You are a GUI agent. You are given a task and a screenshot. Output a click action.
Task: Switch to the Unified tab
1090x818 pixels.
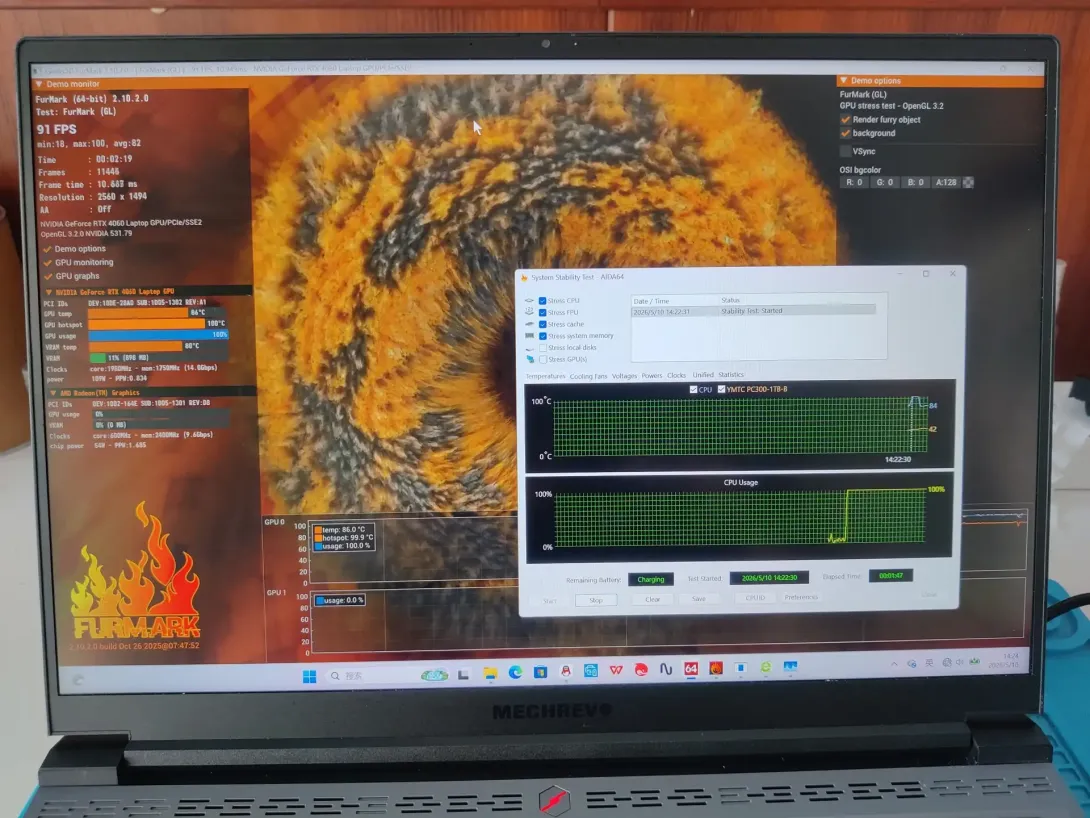click(x=703, y=375)
